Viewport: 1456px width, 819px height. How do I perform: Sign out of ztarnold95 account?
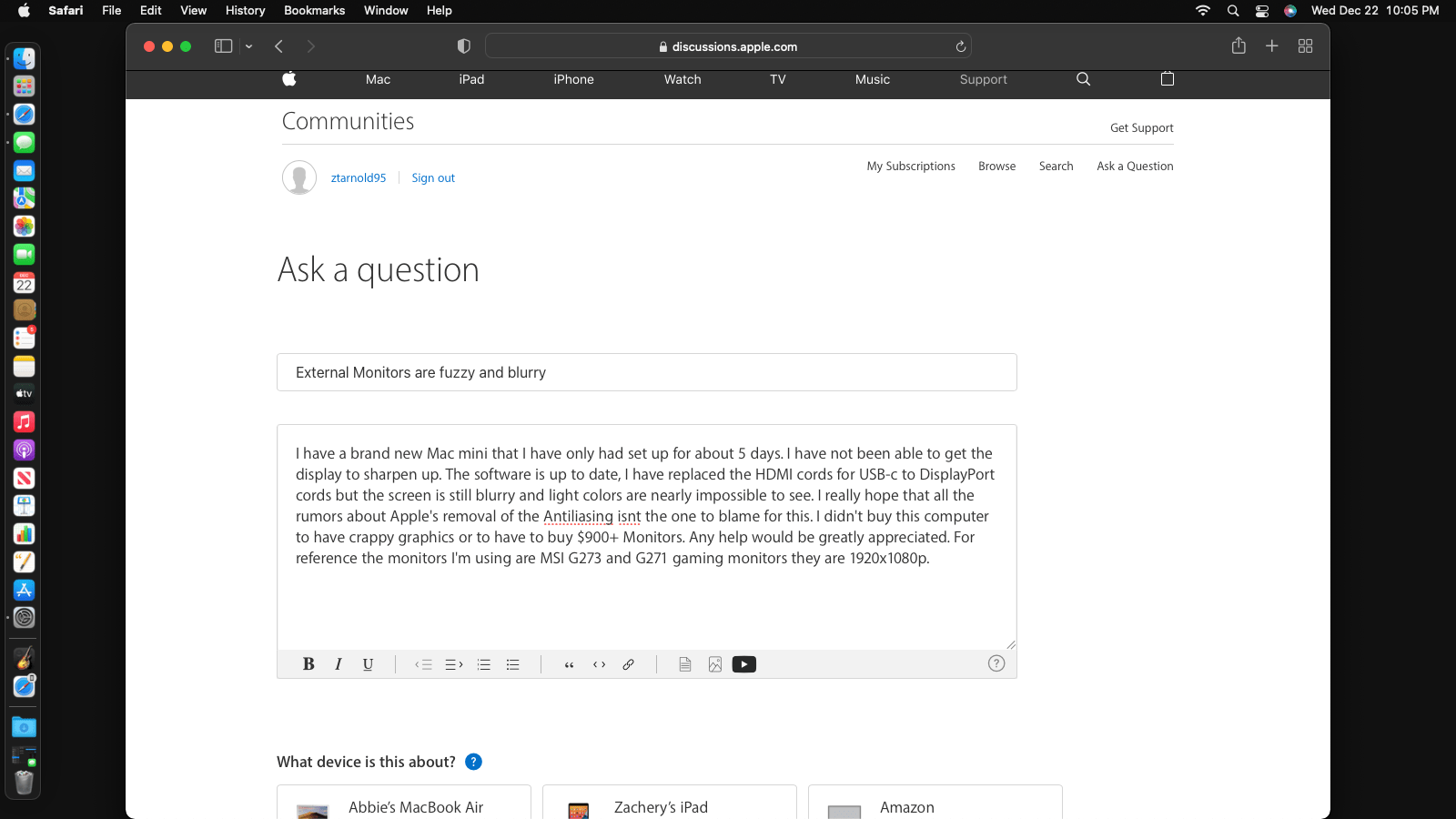(x=433, y=177)
